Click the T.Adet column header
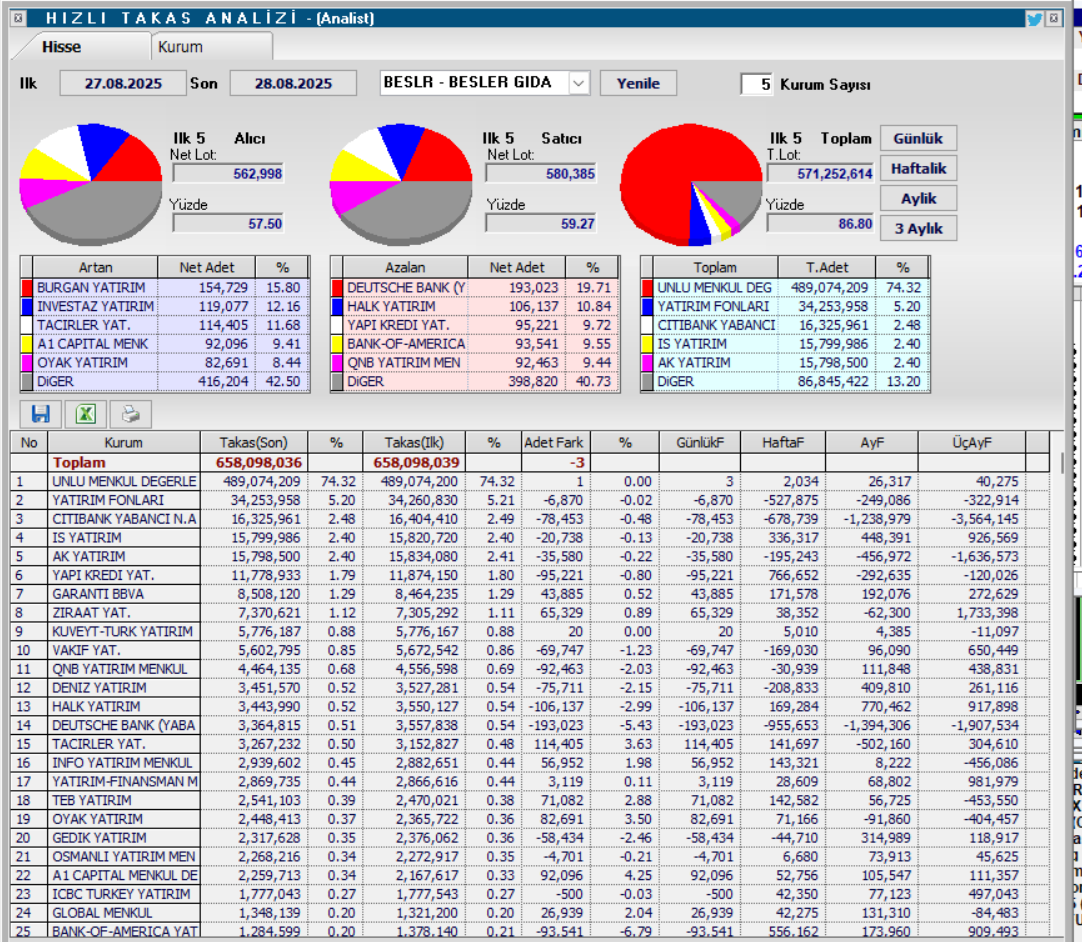The height and width of the screenshot is (942, 1082). coord(827,268)
